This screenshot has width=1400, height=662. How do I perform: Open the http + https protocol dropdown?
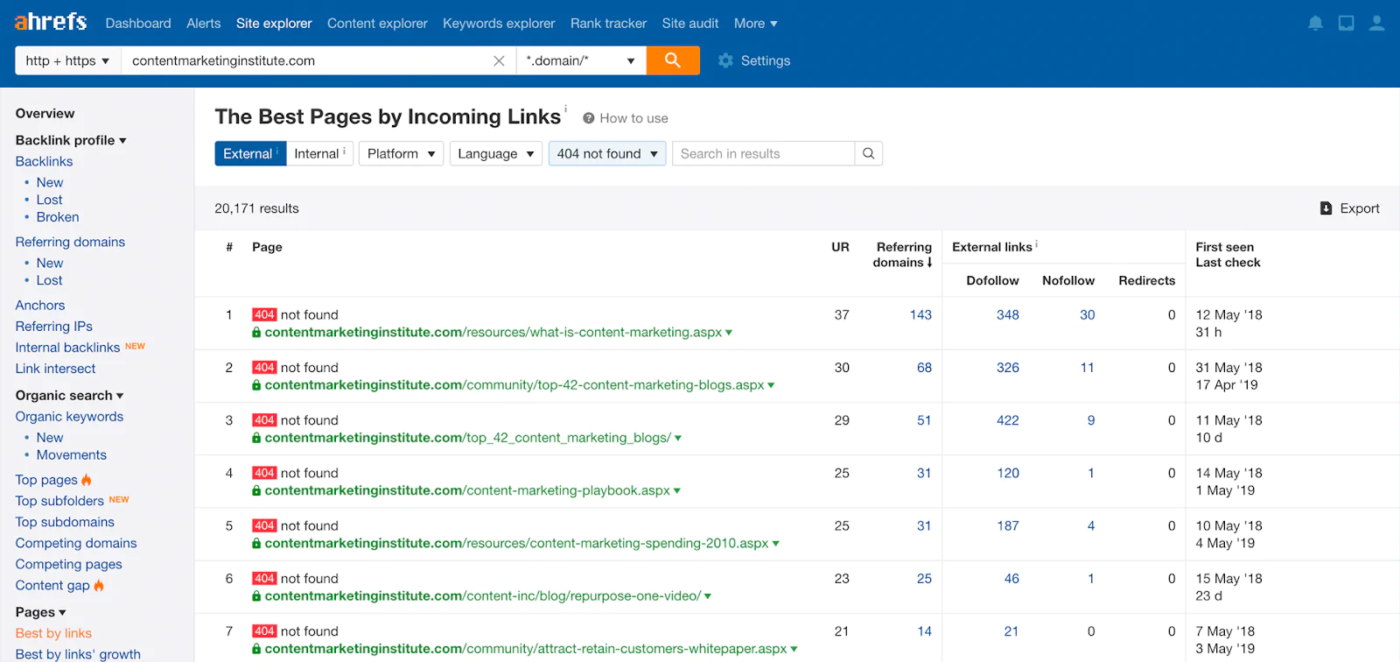68,61
